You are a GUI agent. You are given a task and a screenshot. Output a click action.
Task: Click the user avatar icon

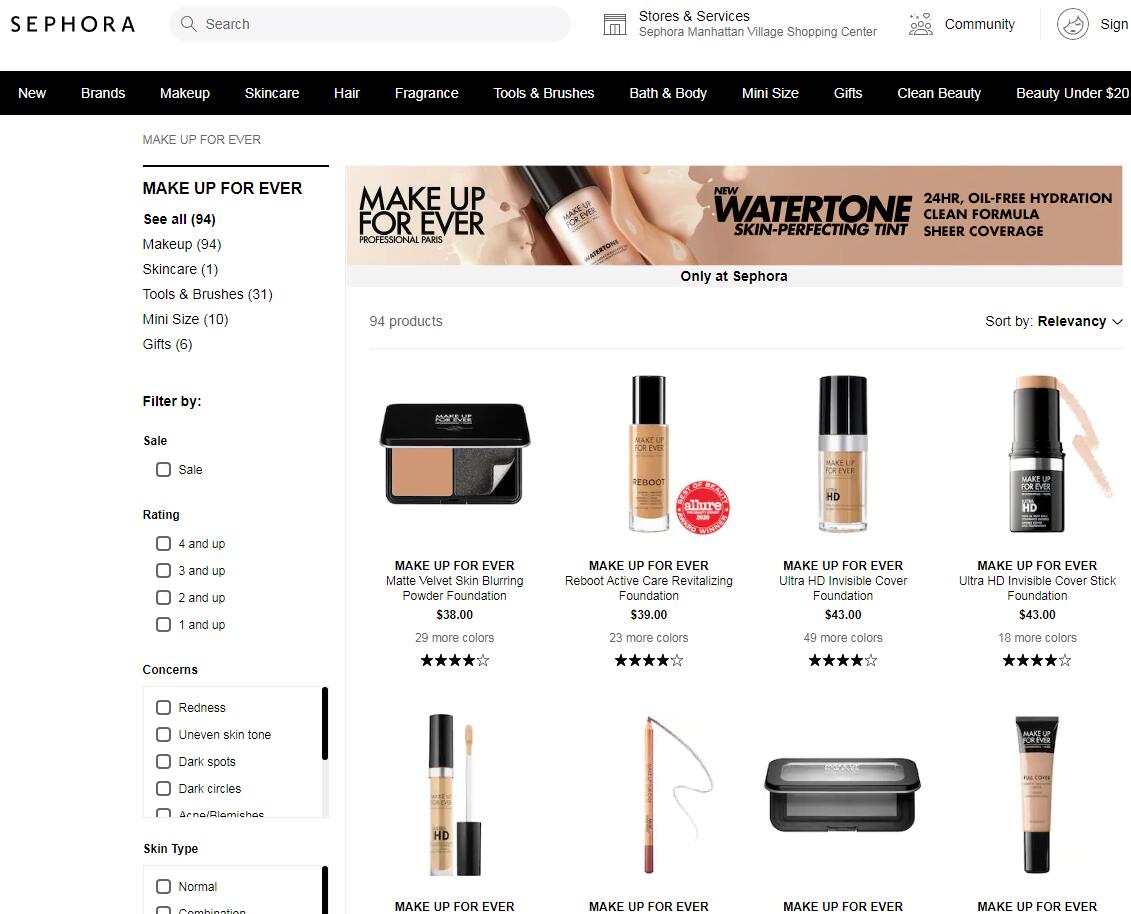(x=1073, y=25)
